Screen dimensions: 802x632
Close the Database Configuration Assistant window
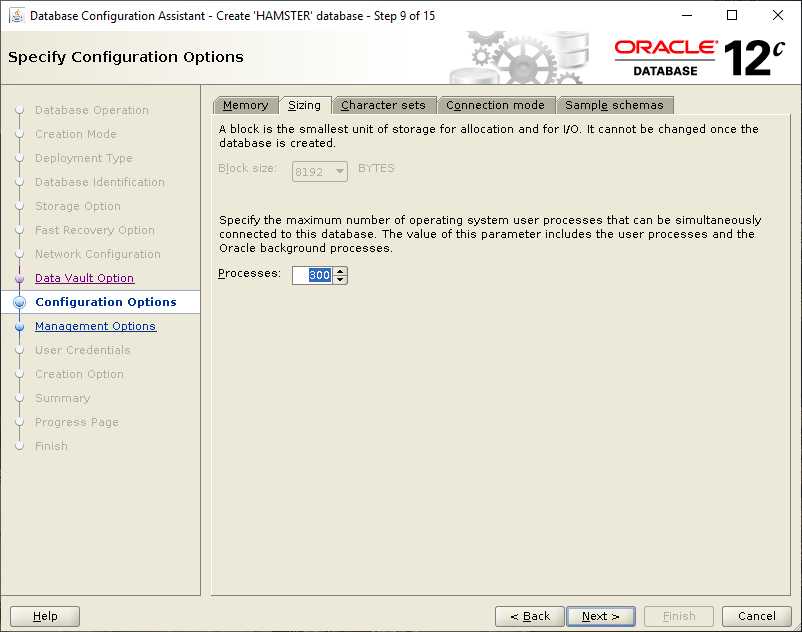[x=777, y=15]
